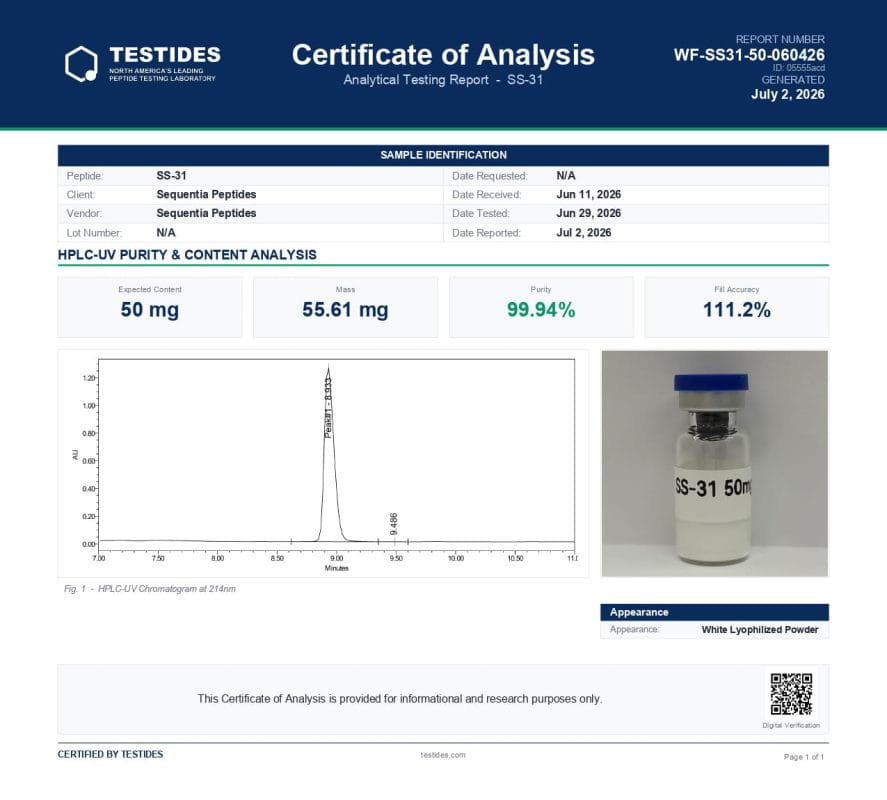Click the Certificate of Analysis title

point(443,55)
